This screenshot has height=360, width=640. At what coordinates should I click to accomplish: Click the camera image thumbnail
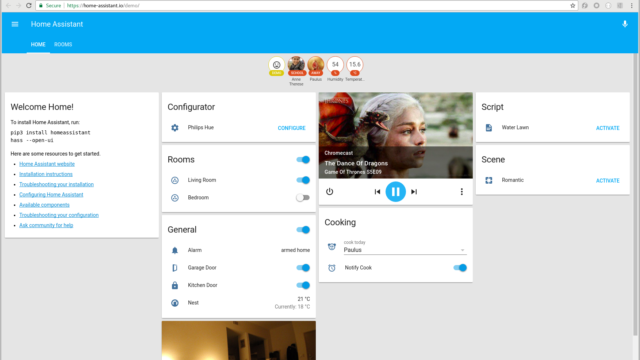coord(239,340)
